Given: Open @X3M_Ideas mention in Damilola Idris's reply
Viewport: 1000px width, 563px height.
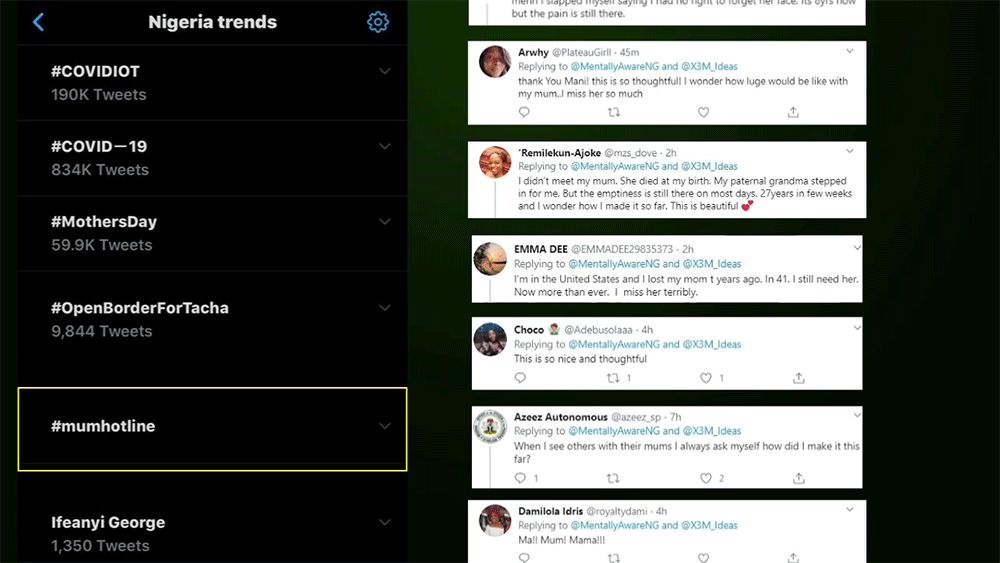Looking at the screenshot, I should 709,525.
